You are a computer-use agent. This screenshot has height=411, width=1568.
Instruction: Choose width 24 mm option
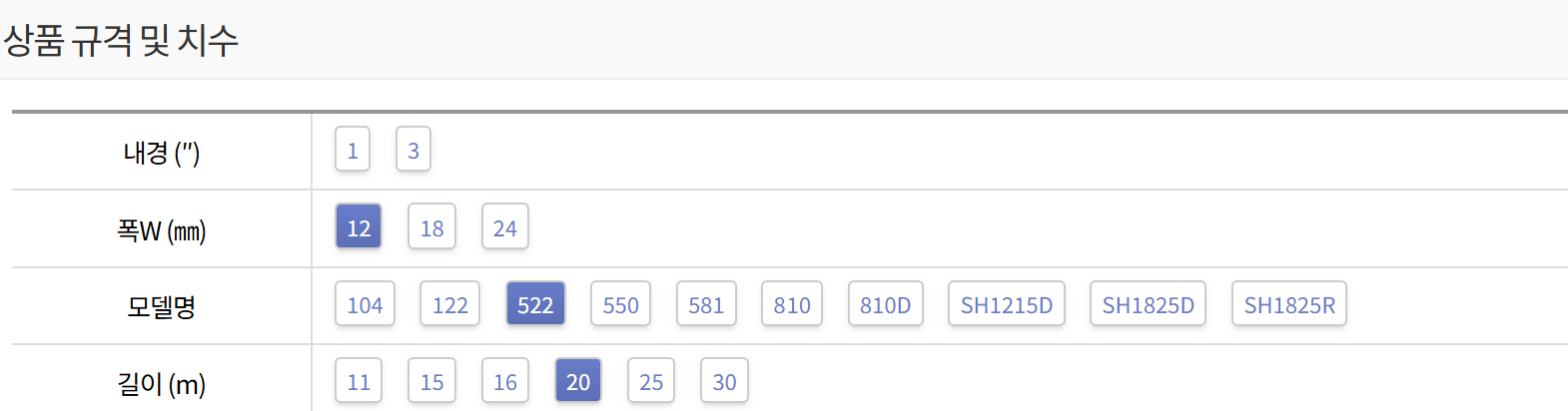coord(505,227)
